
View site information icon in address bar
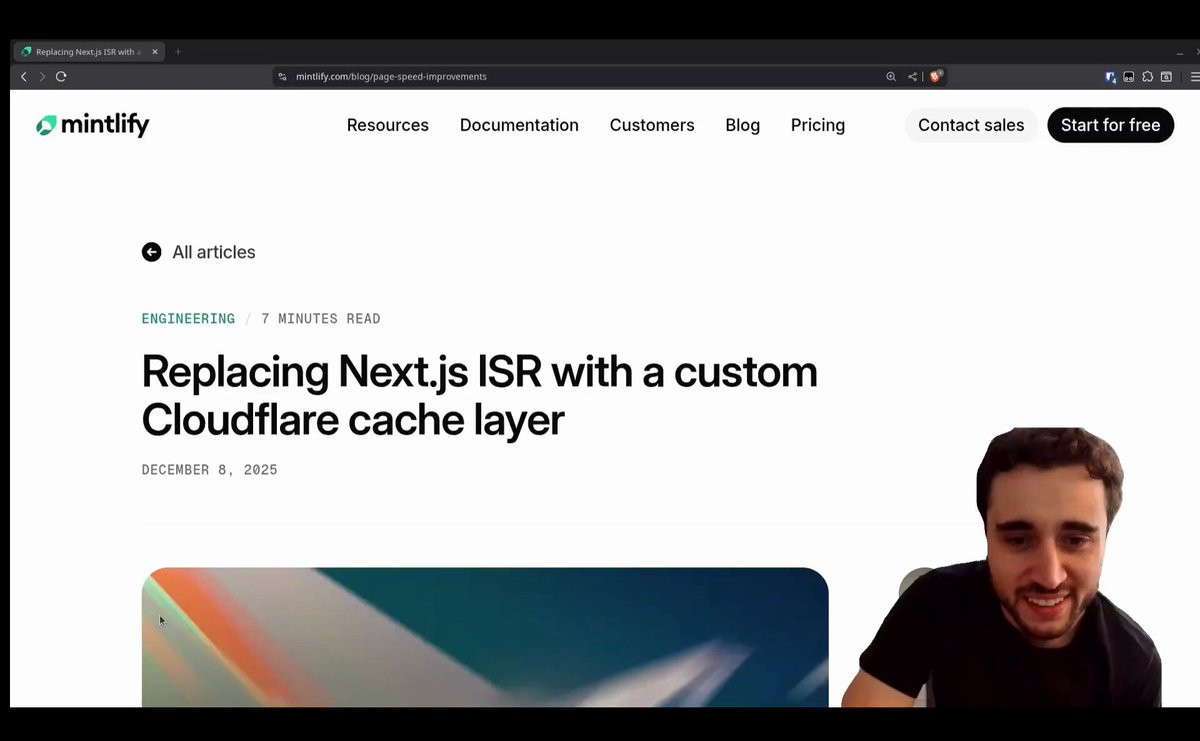pyautogui.click(x=283, y=76)
